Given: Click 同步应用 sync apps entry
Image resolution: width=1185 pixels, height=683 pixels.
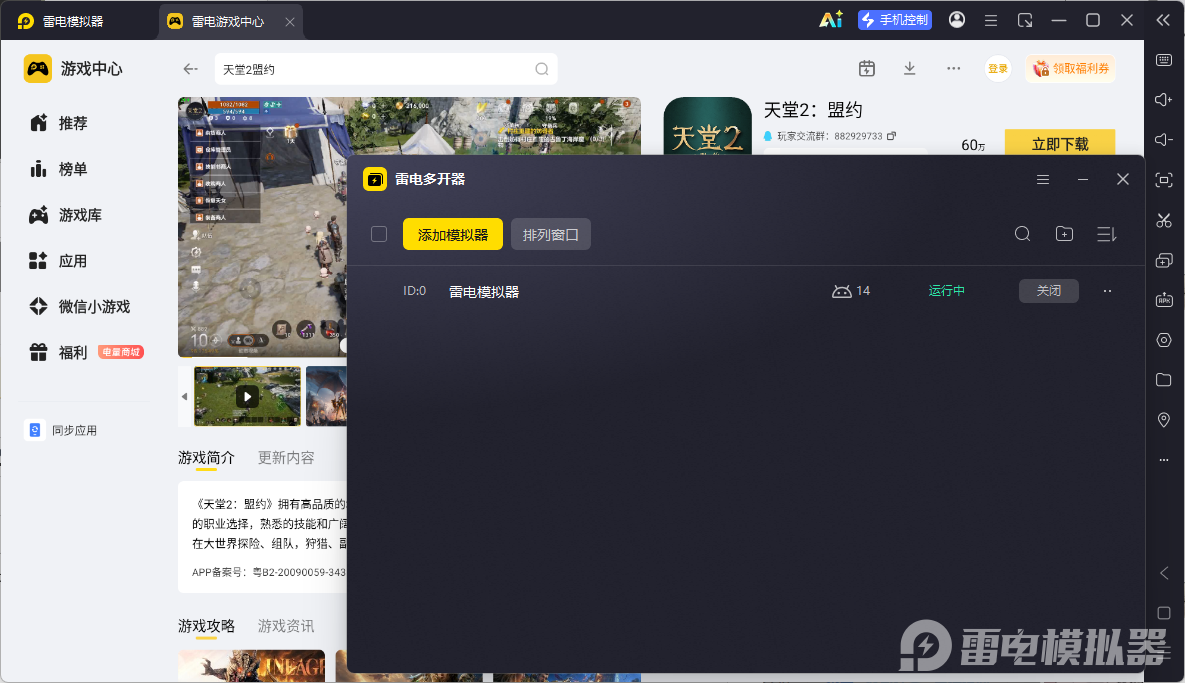Looking at the screenshot, I should tap(60, 430).
